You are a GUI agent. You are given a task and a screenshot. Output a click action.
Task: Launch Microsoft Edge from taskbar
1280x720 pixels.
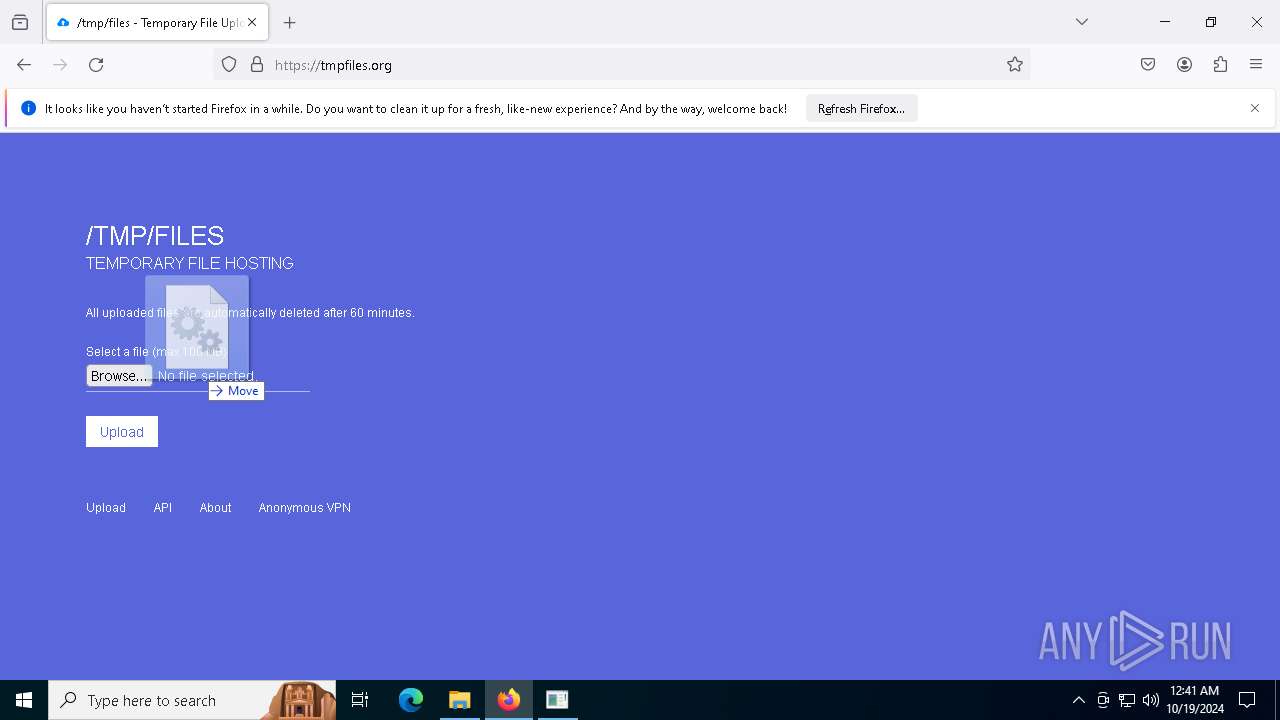tap(411, 700)
